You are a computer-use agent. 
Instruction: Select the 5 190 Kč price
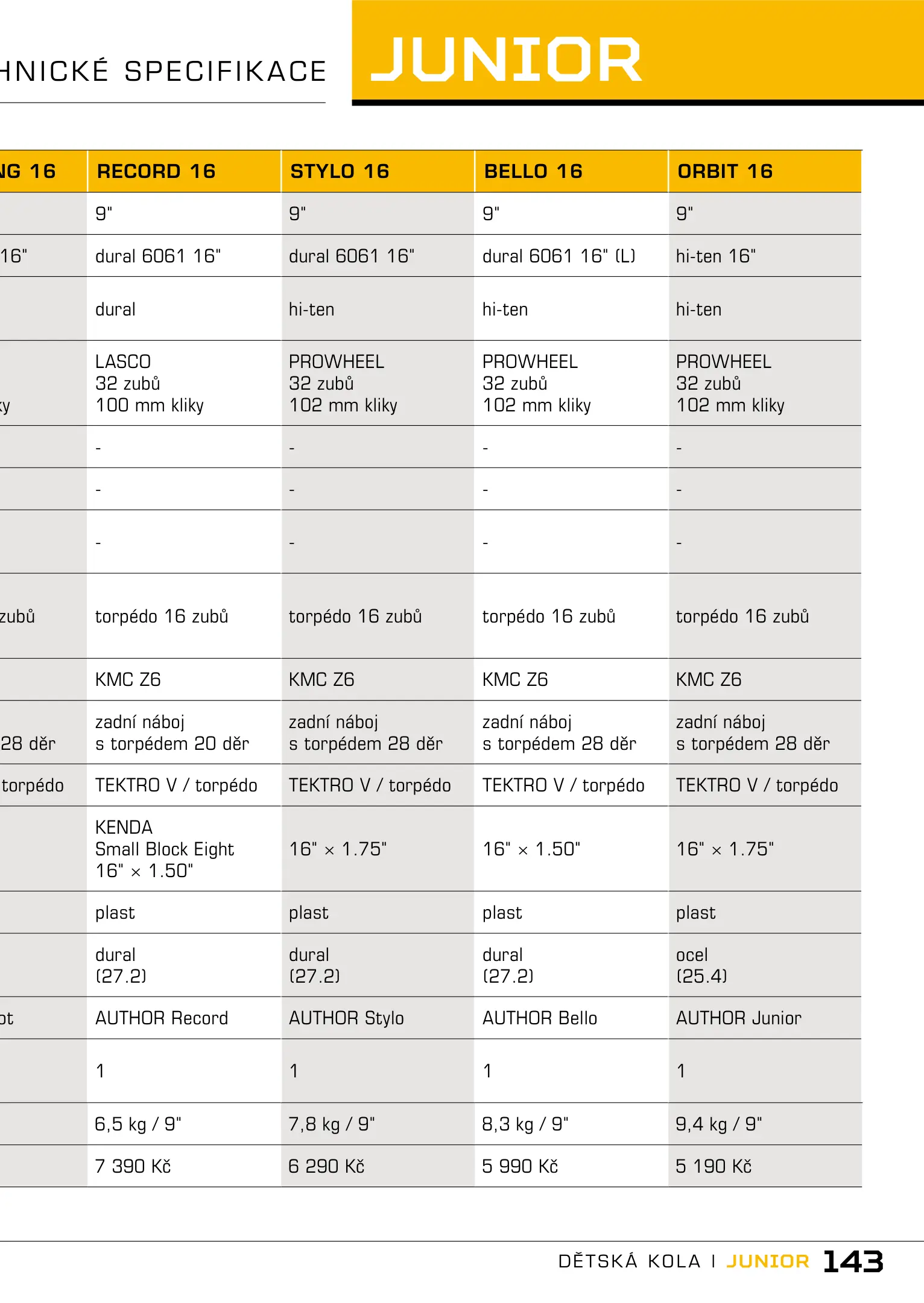[x=714, y=1166]
